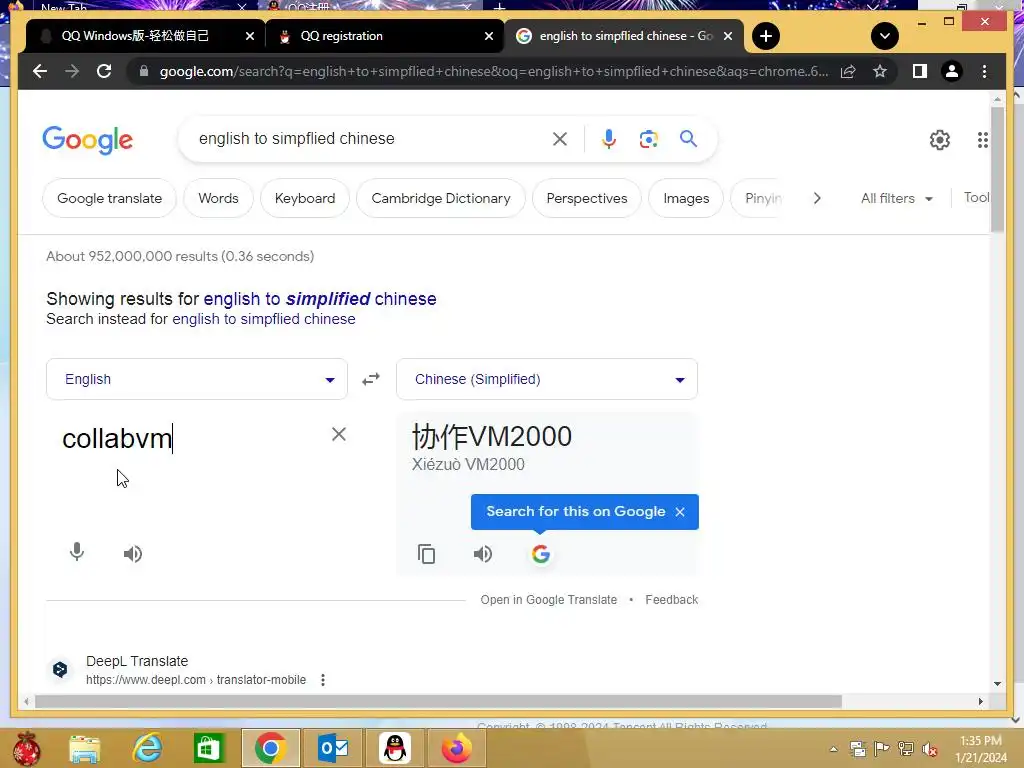The height and width of the screenshot is (768, 1024).
Task: Select the Words filter chip
Action: pyautogui.click(x=218, y=199)
